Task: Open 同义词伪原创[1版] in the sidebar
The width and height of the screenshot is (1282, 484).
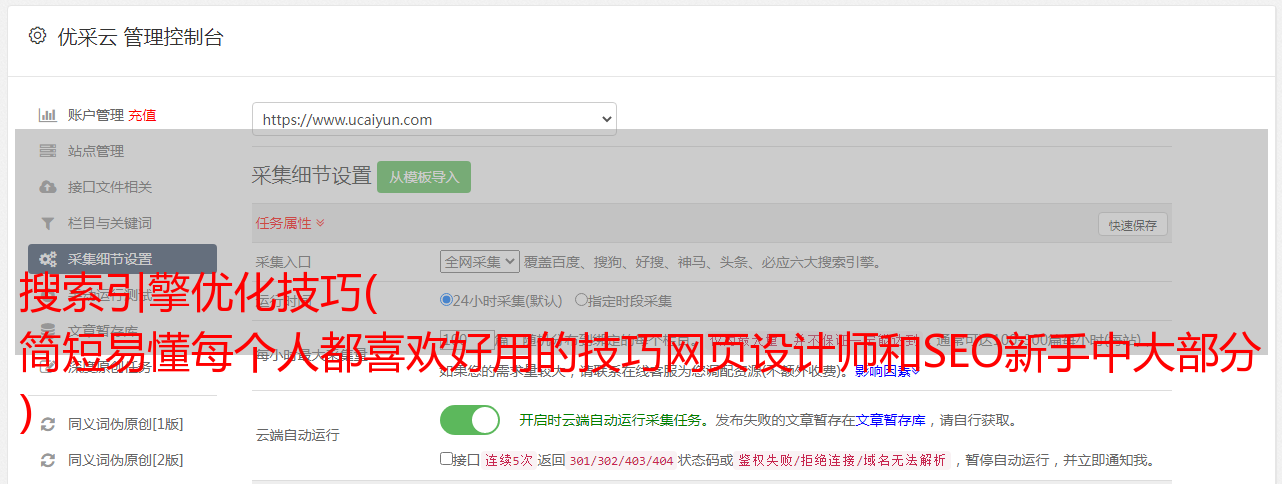Action: [126, 424]
